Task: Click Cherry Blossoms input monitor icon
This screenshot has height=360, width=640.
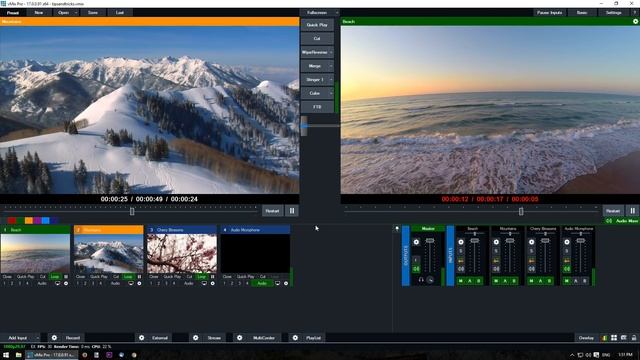Action: click(x=204, y=283)
